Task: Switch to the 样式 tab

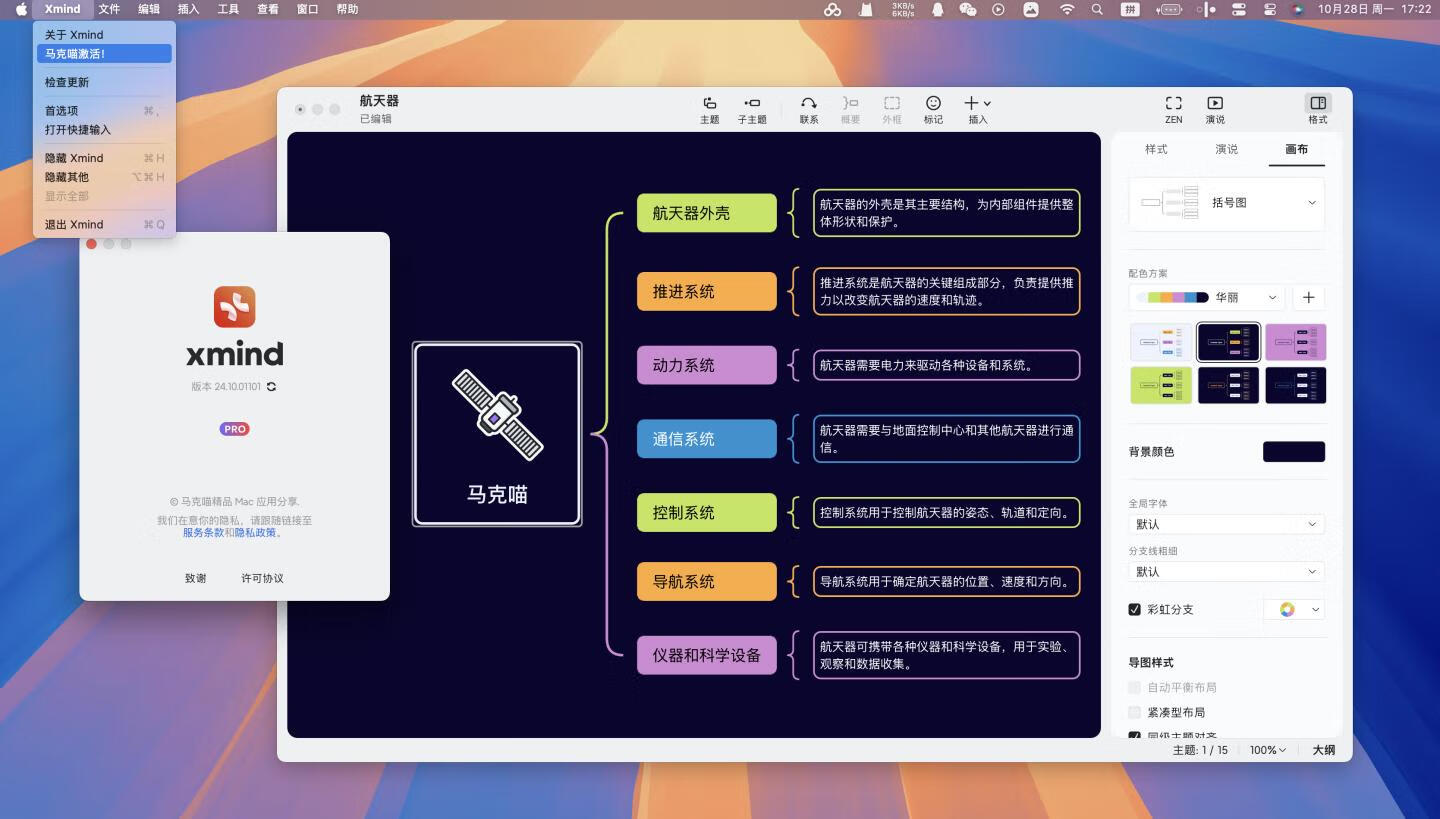Action: (1156, 149)
